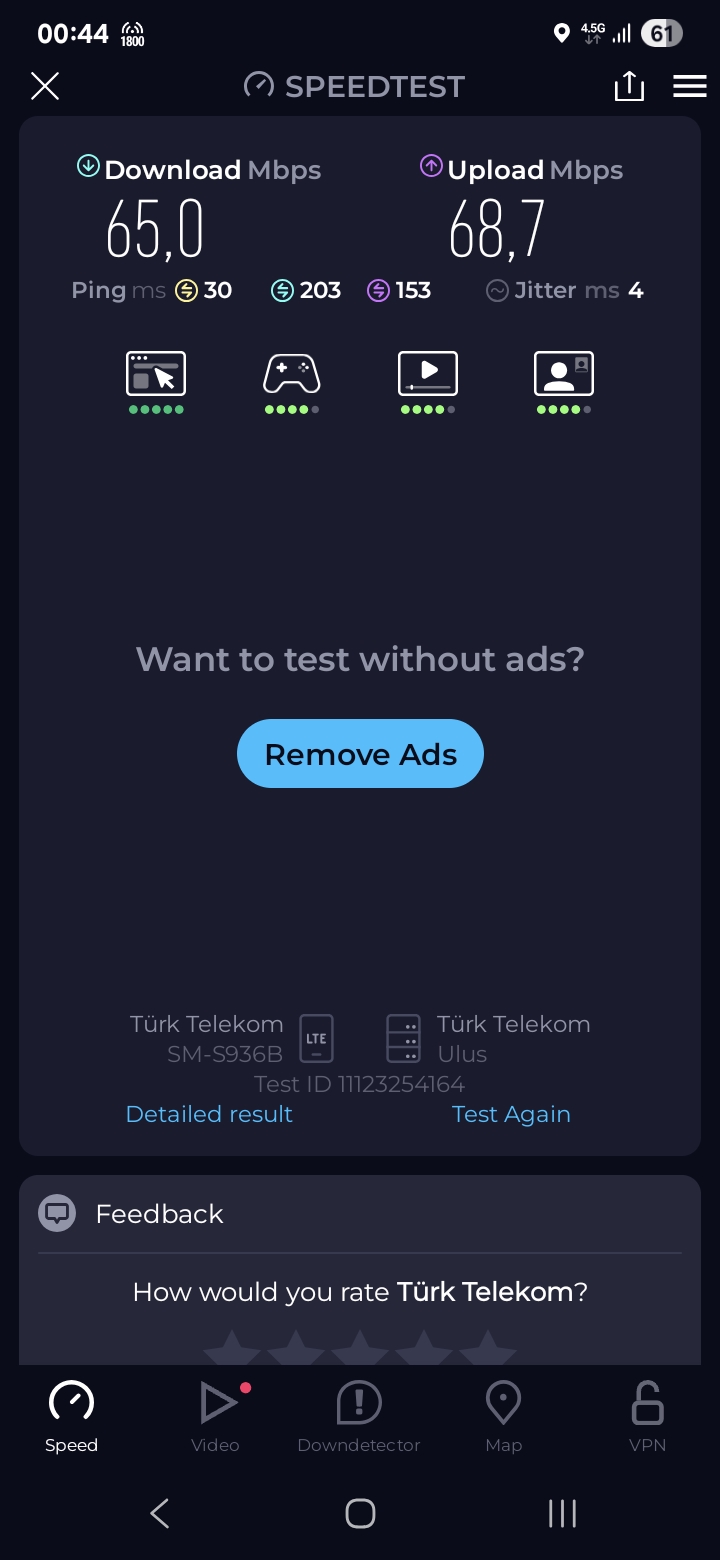This screenshot has width=720, height=1560.
Task: Tap the share results icon
Action: 629,87
